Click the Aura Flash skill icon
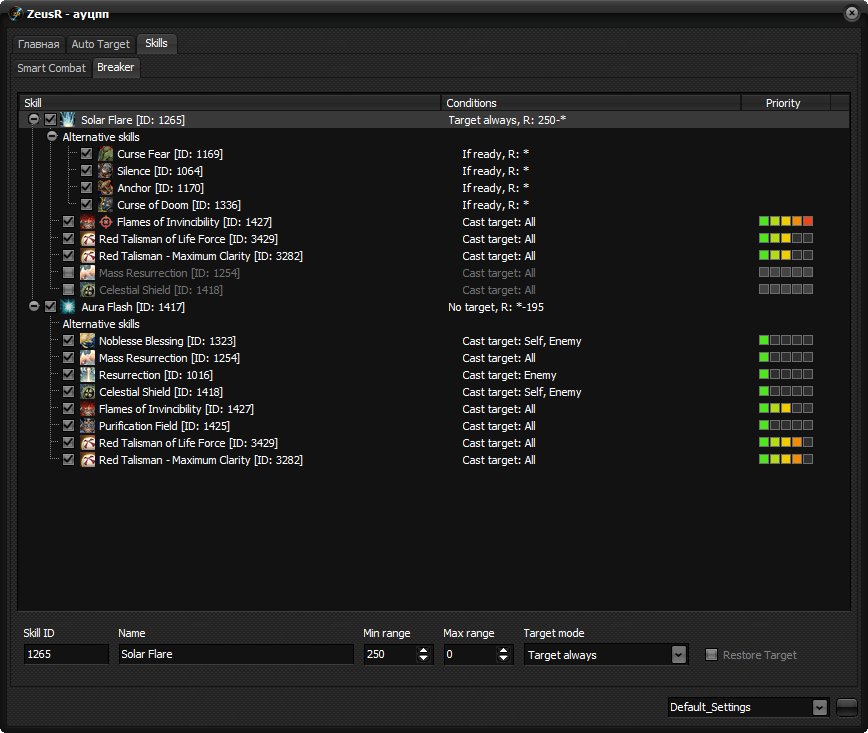 tap(68, 307)
